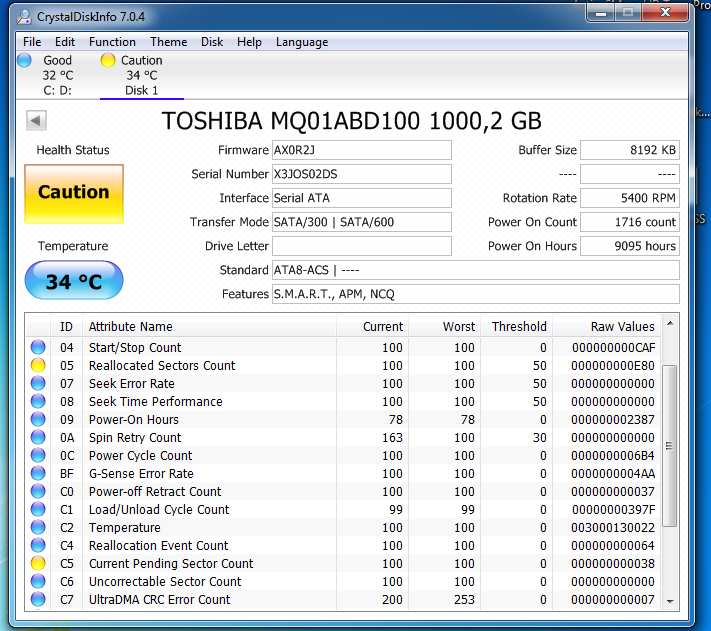Click the blue status icon for Start/Stop Count
Screen dimensions: 711x631
pyautogui.click(x=38, y=347)
